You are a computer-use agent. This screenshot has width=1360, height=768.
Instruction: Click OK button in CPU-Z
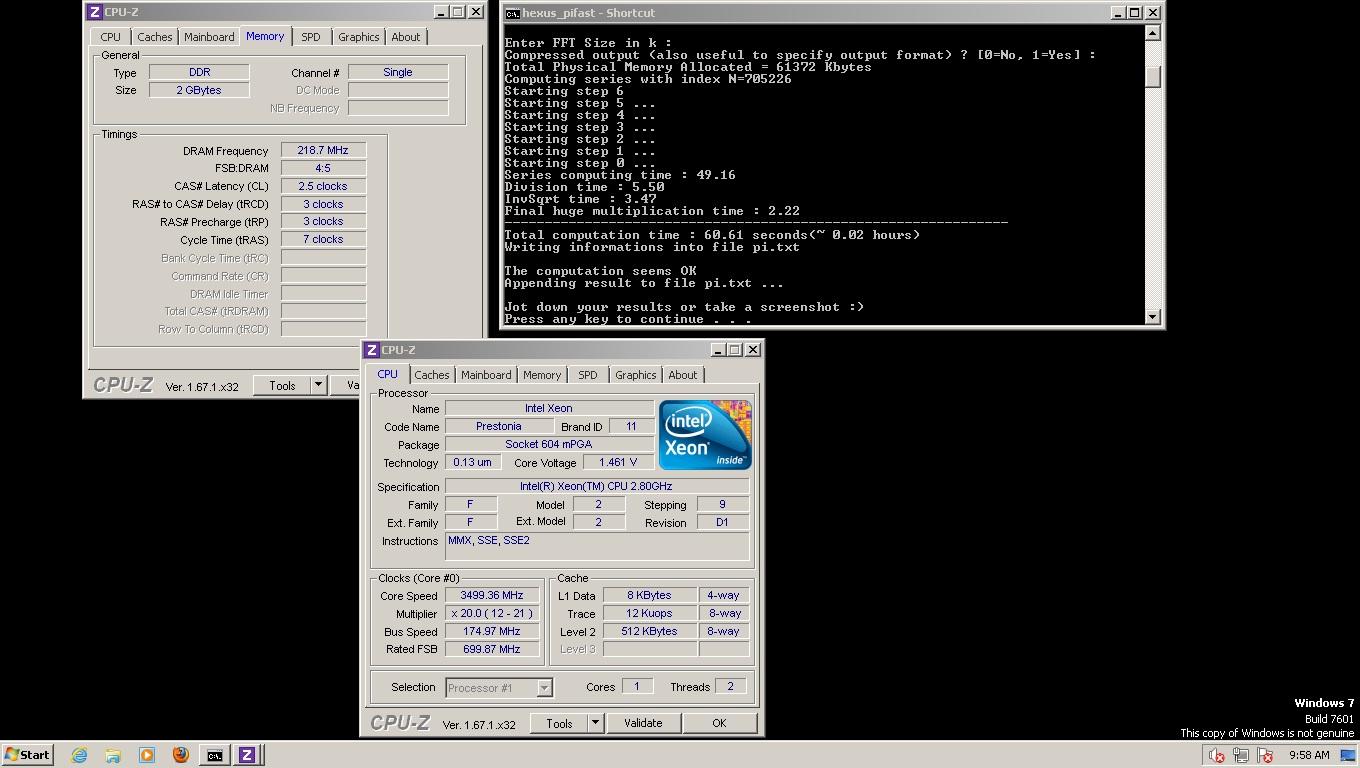tap(719, 723)
